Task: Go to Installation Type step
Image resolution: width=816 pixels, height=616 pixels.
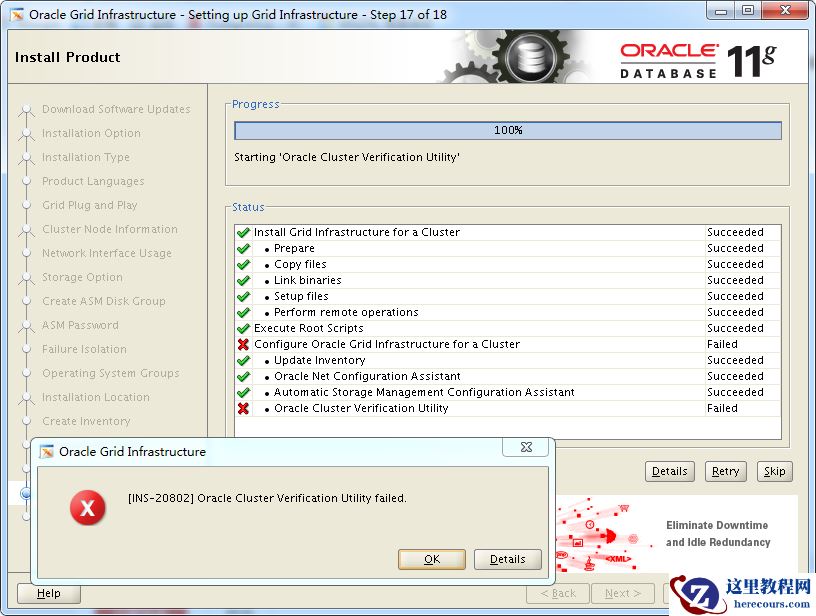Action: [86, 157]
